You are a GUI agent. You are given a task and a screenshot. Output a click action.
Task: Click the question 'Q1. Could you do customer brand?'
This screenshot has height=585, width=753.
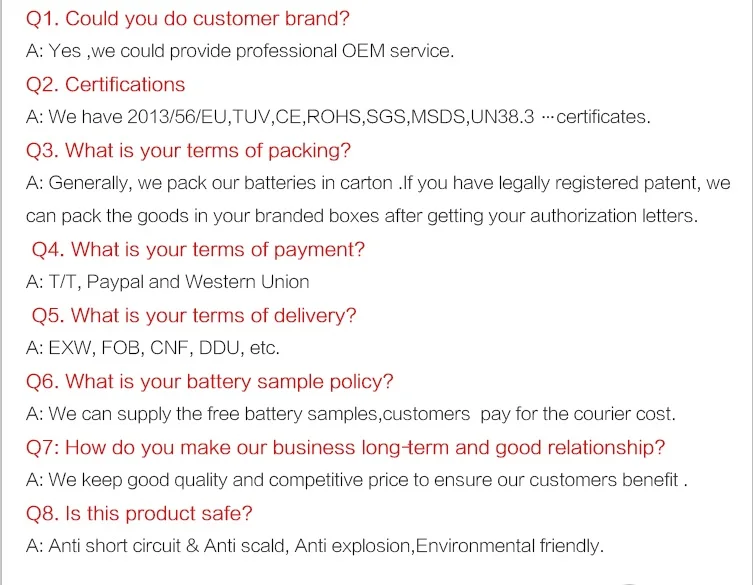(188, 19)
